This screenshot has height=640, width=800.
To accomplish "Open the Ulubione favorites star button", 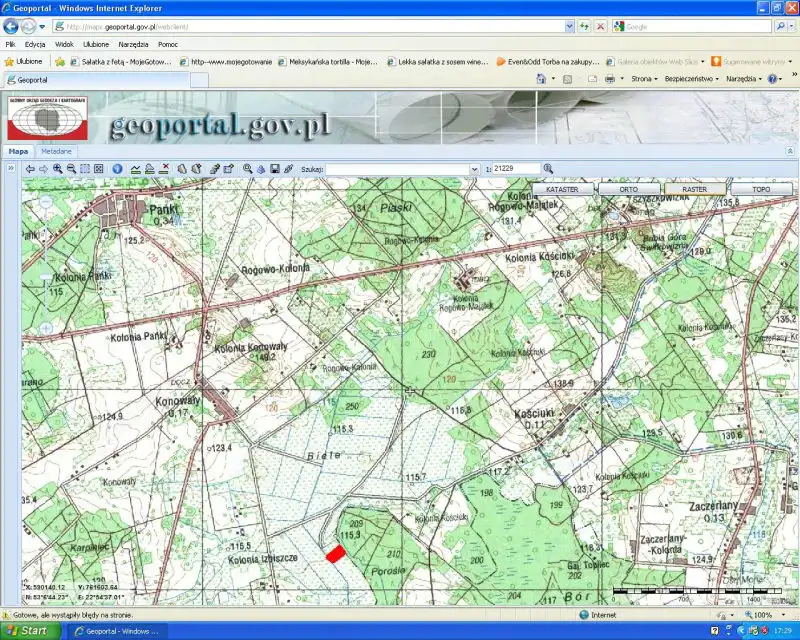I will point(23,62).
